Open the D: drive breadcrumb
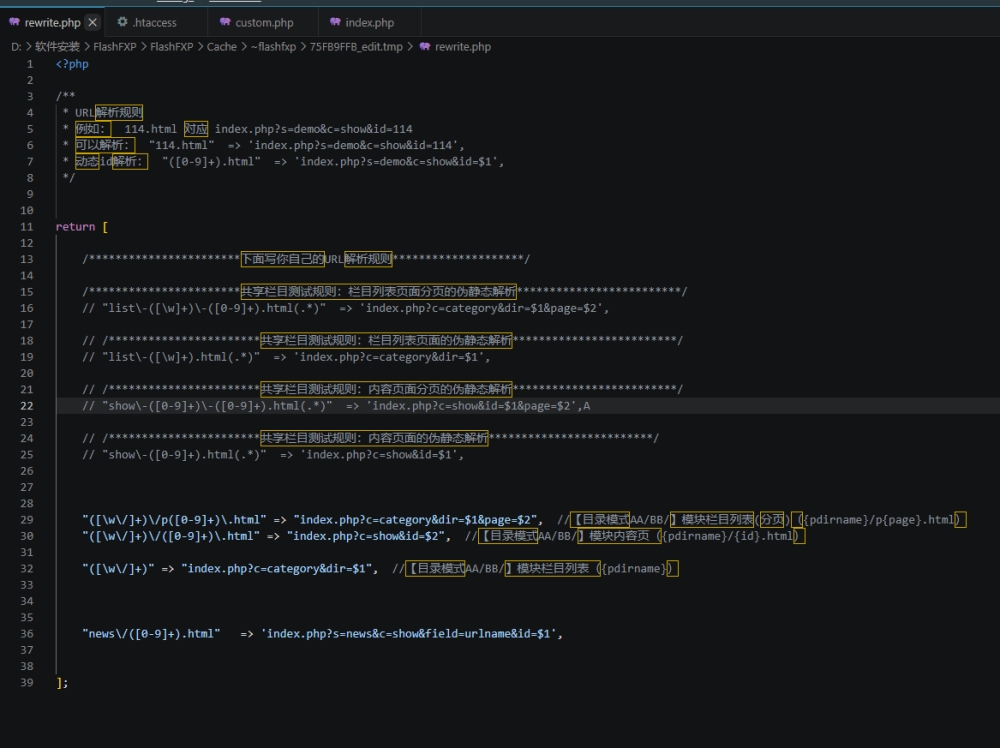This screenshot has width=1000, height=748. pos(16,47)
